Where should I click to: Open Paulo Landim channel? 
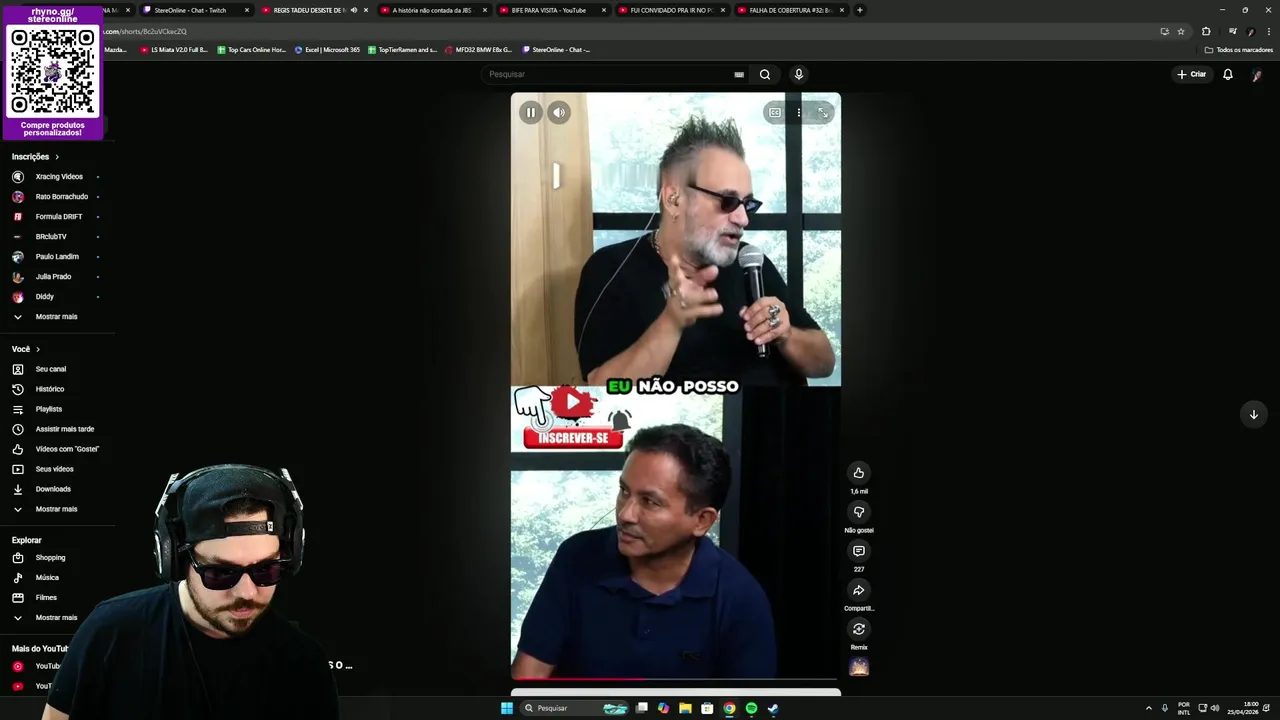point(55,257)
